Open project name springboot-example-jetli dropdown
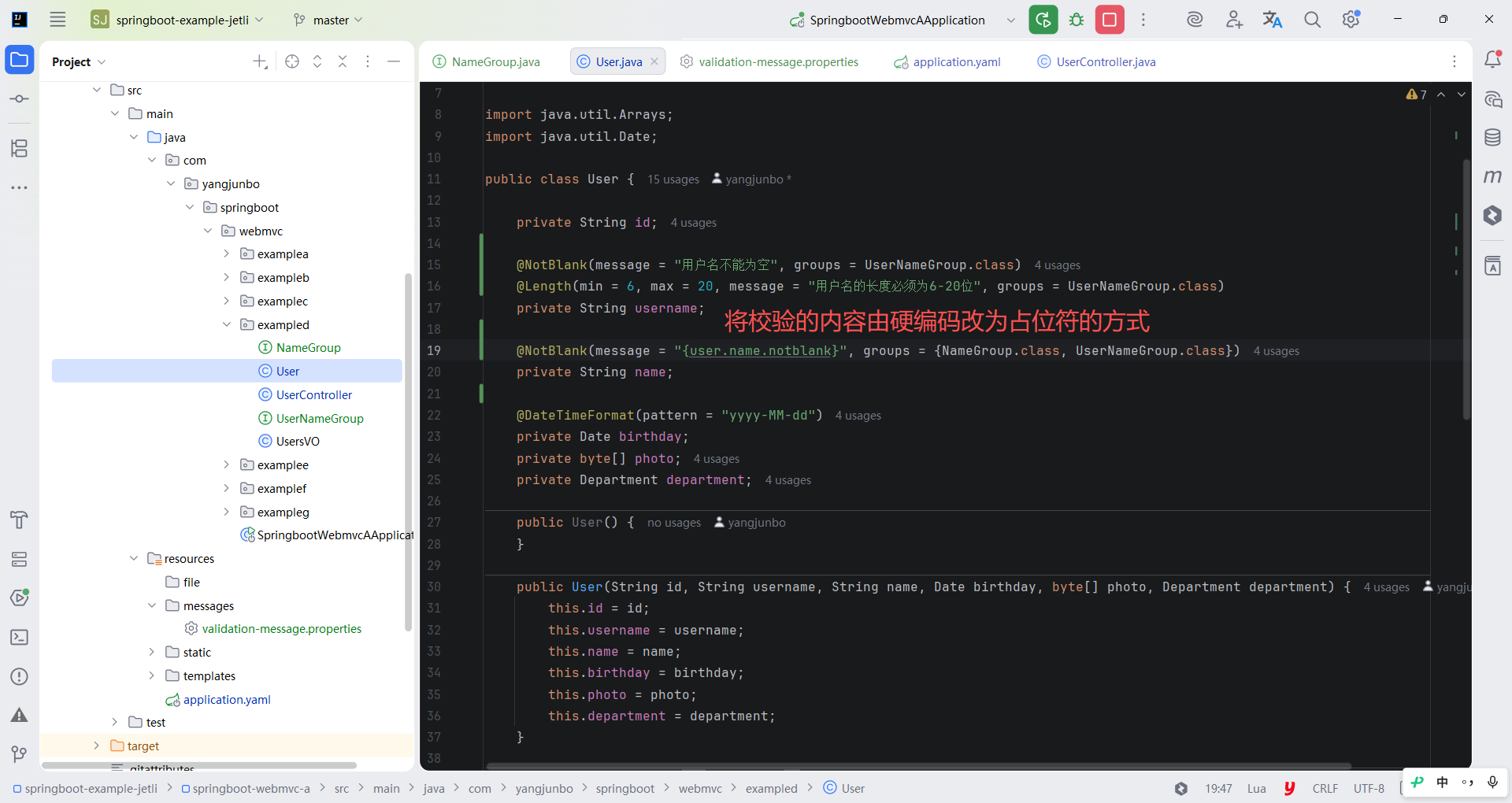Viewport: 1512px width, 803px height. coord(177,20)
